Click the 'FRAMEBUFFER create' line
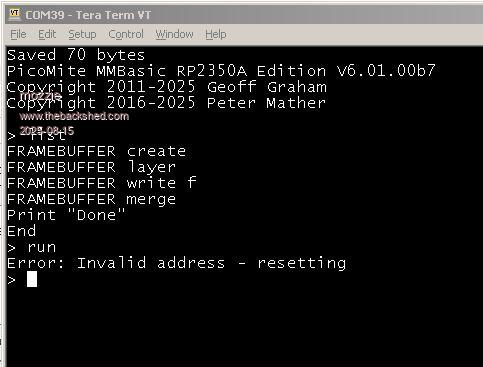This screenshot has height=367, width=483. [x=96, y=151]
